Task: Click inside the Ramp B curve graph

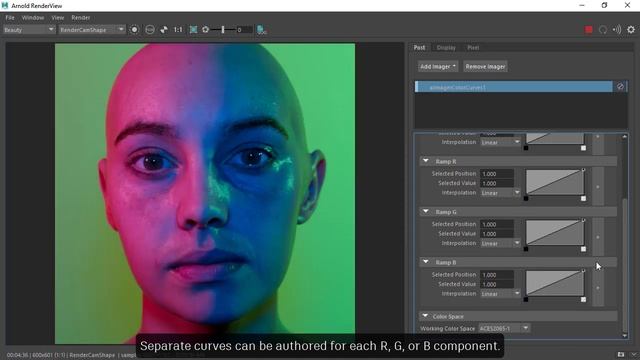Action: 555,283
